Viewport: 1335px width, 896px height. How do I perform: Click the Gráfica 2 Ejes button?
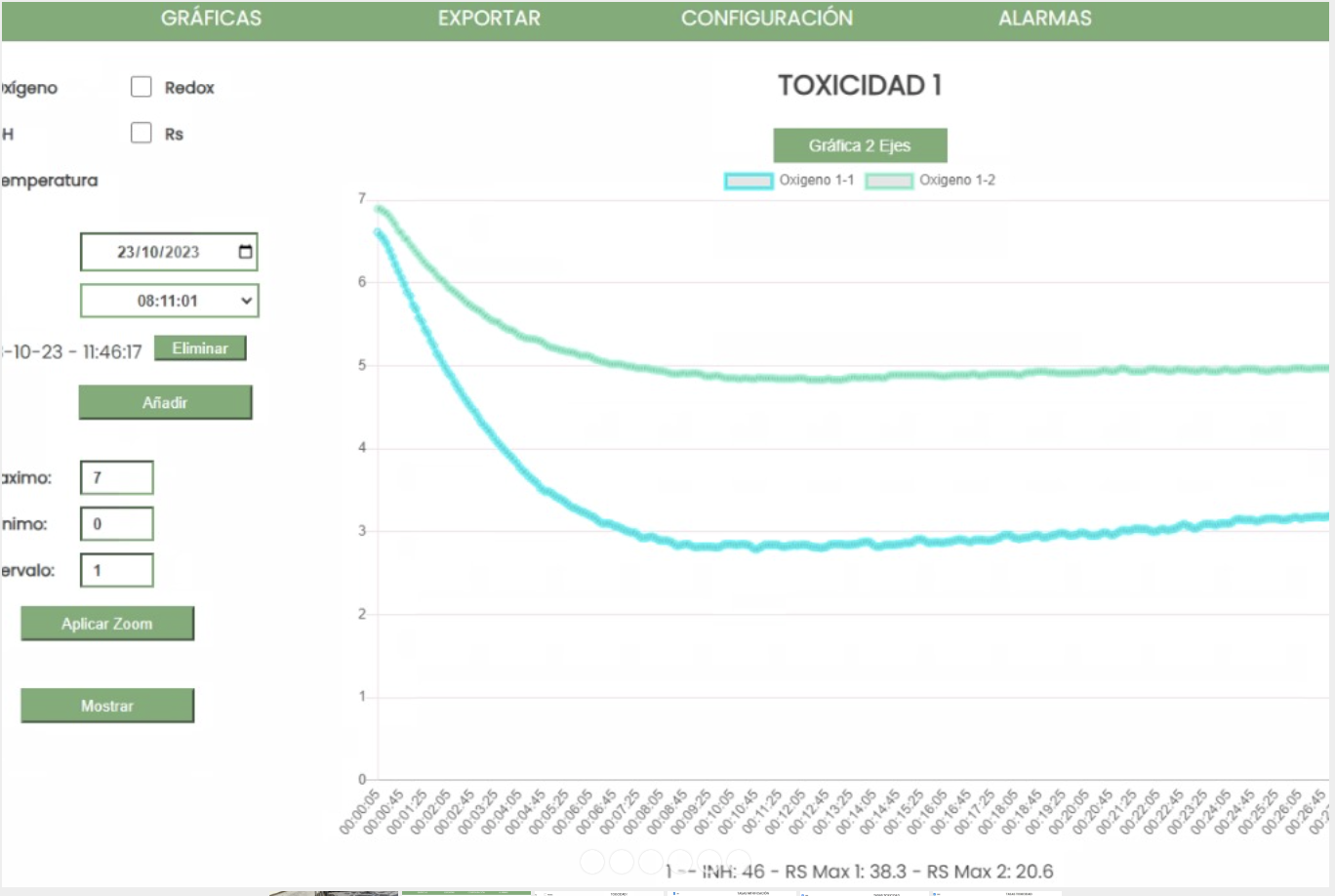click(860, 145)
